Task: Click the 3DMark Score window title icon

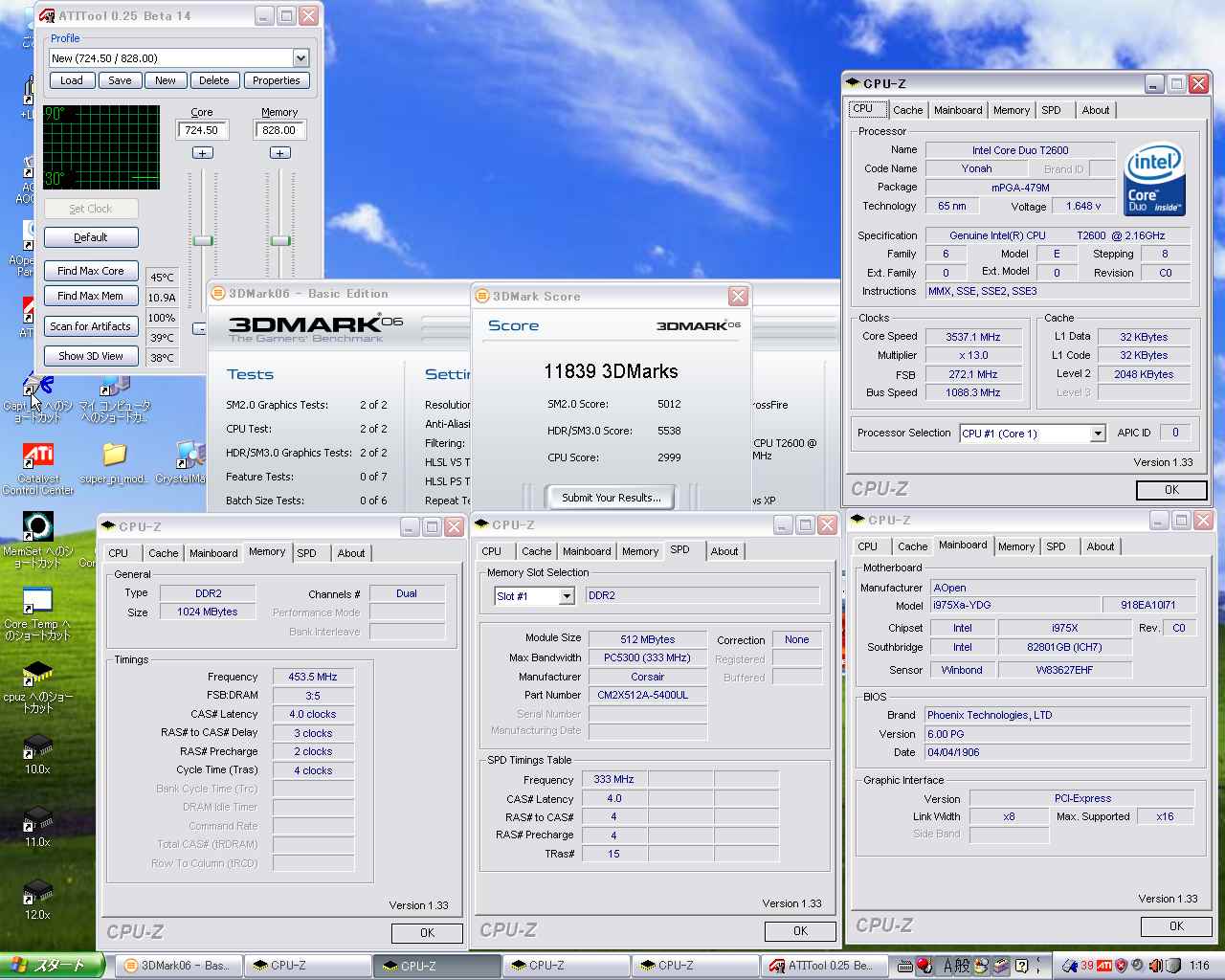Action: [x=483, y=297]
